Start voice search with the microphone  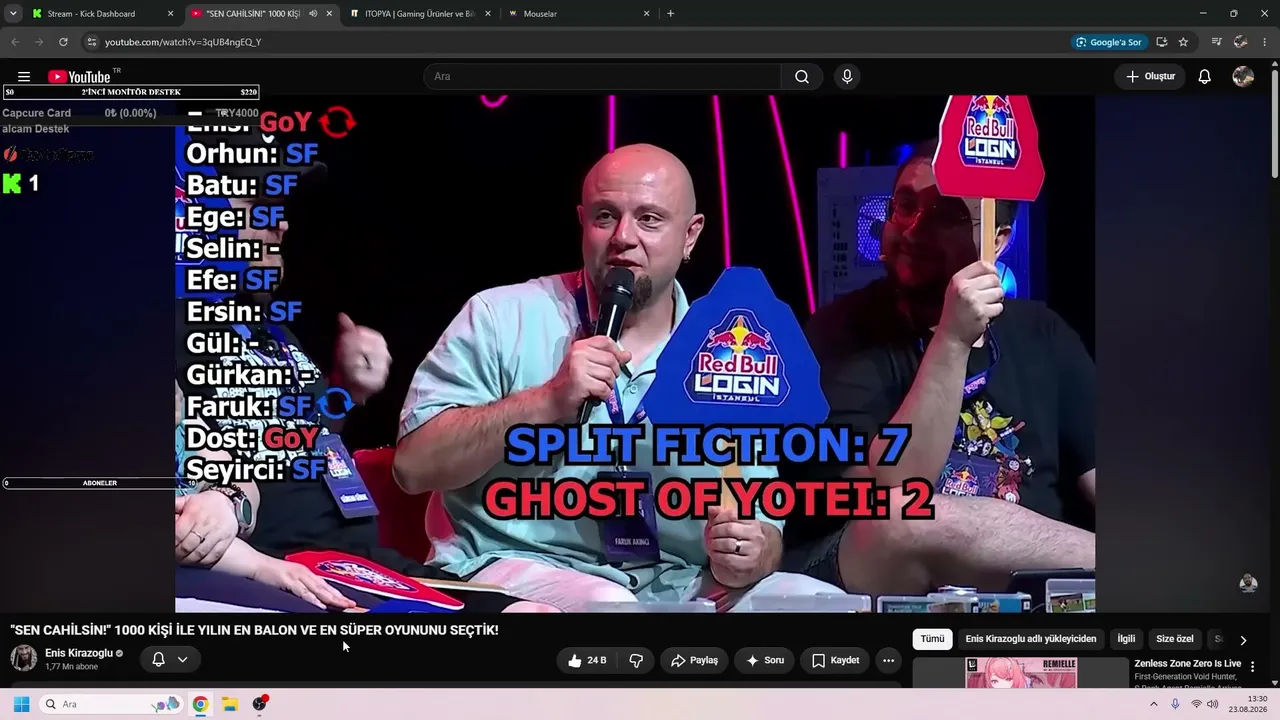847,77
